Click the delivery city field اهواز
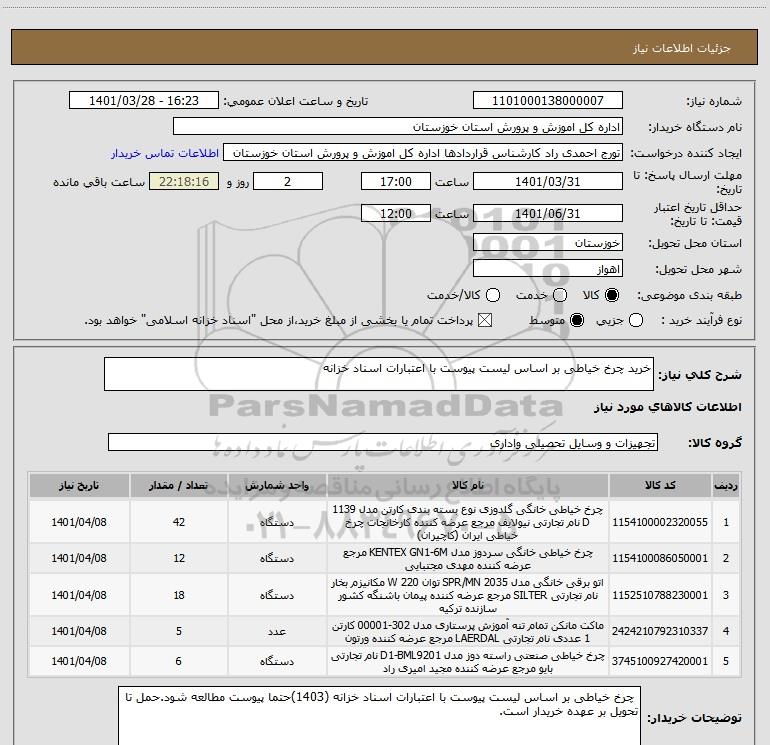Image resolution: width=770 pixels, height=745 pixels. click(x=548, y=269)
